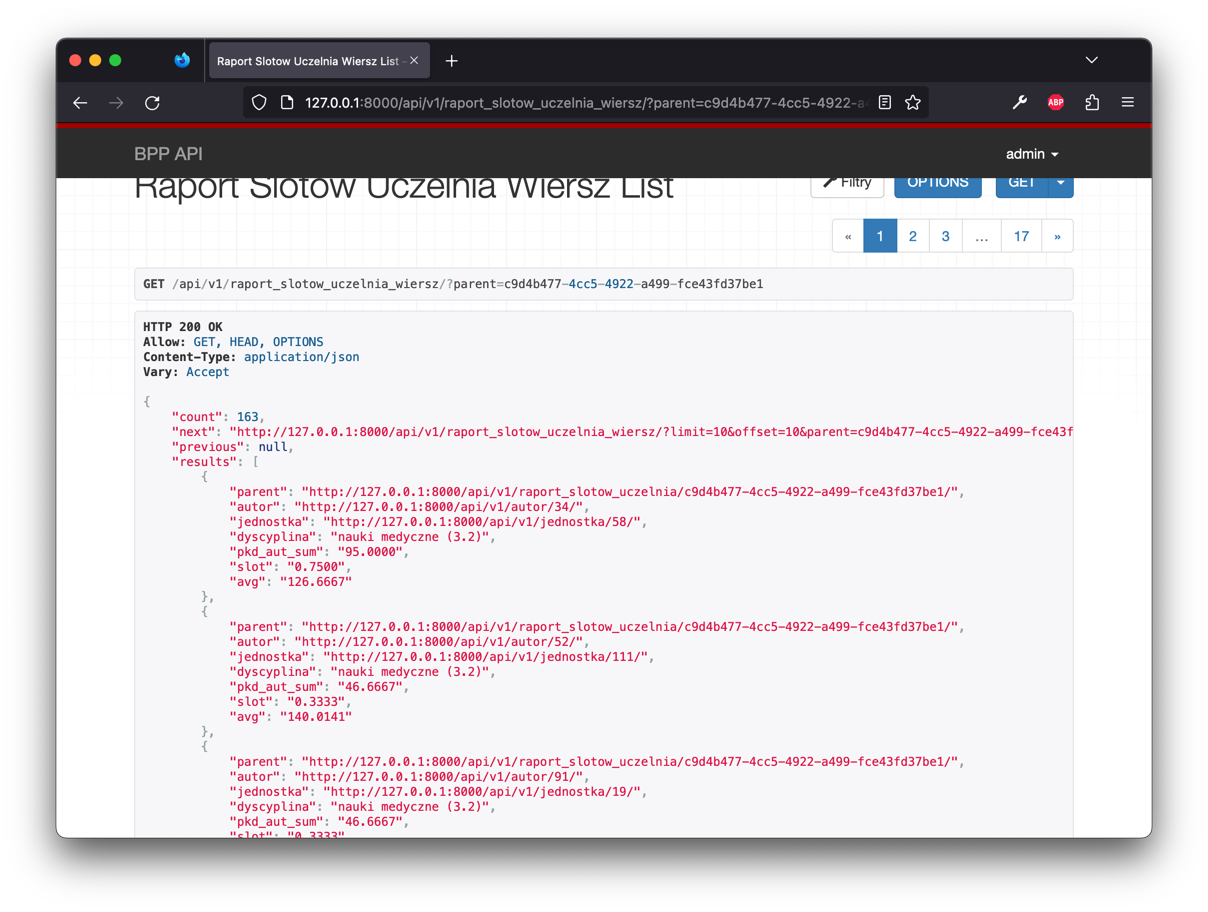Go to previous results page «
The width and height of the screenshot is (1208, 912).
tap(848, 236)
